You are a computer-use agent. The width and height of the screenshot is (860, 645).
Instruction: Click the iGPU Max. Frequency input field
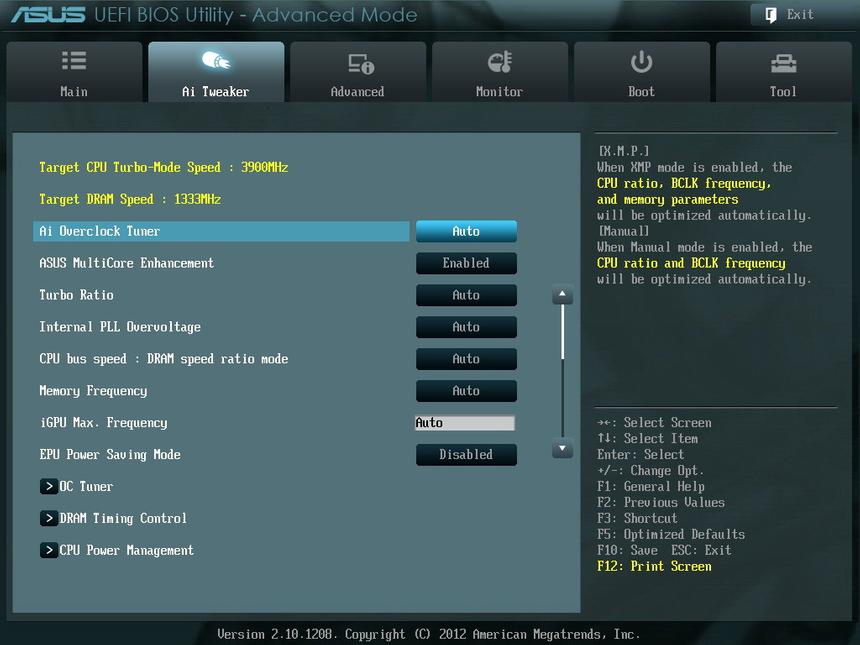pos(465,423)
